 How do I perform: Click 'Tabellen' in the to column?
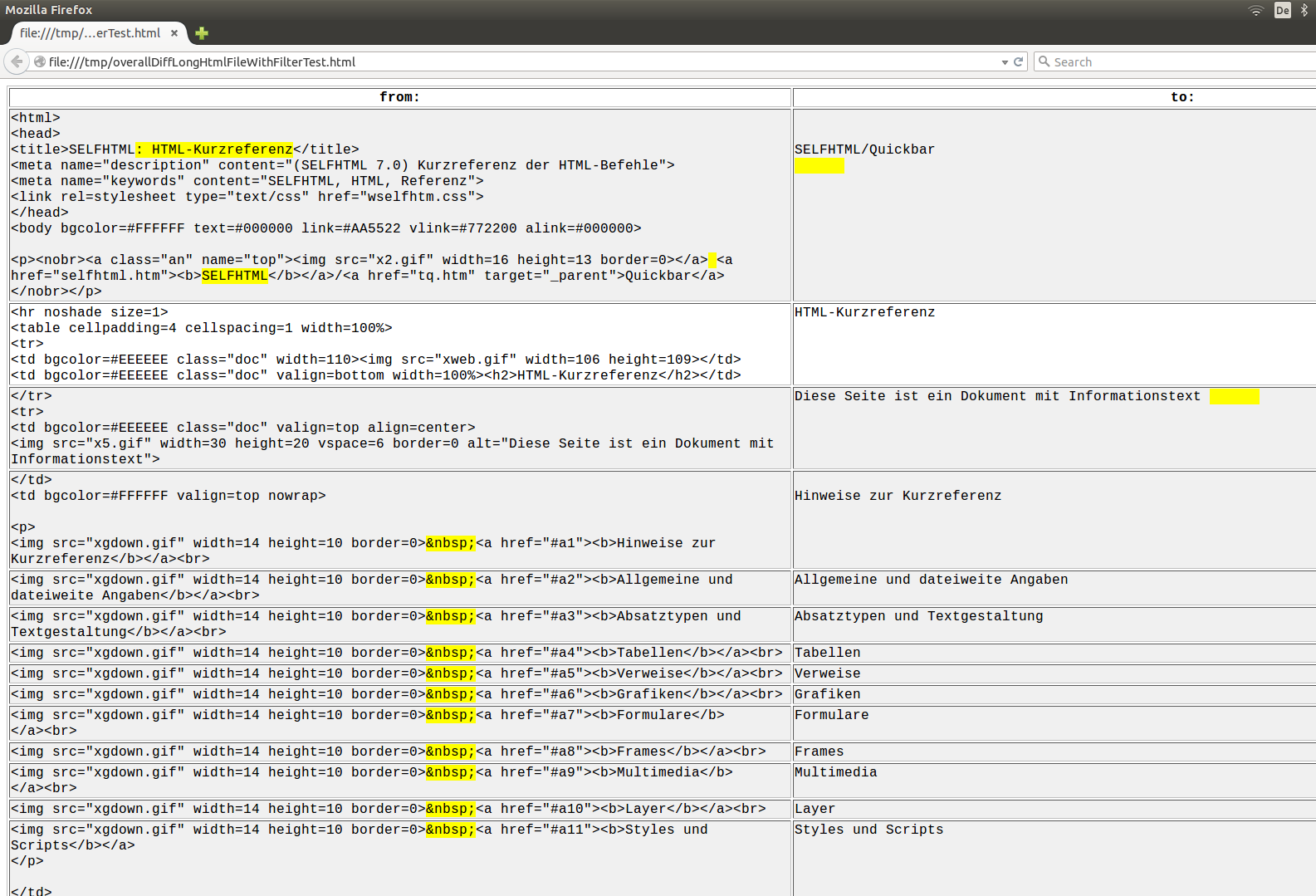click(x=827, y=653)
